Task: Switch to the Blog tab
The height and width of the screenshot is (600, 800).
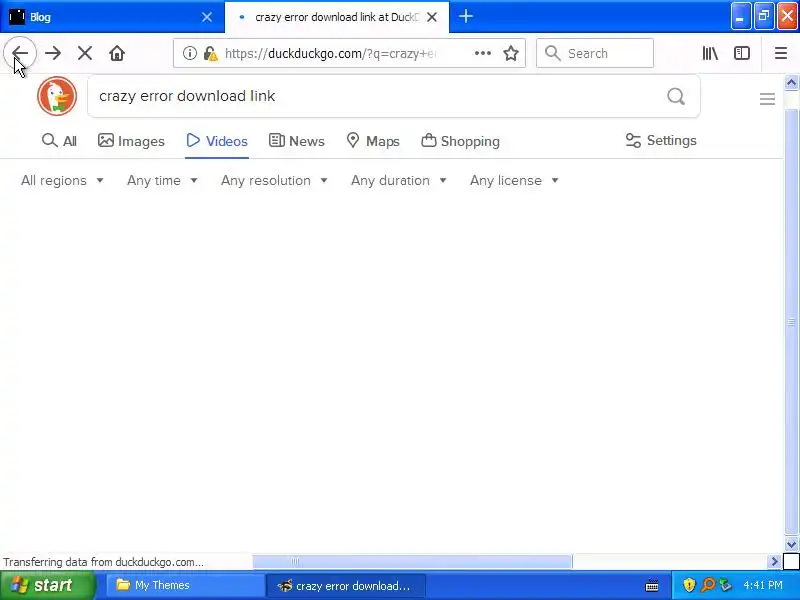Action: click(112, 17)
